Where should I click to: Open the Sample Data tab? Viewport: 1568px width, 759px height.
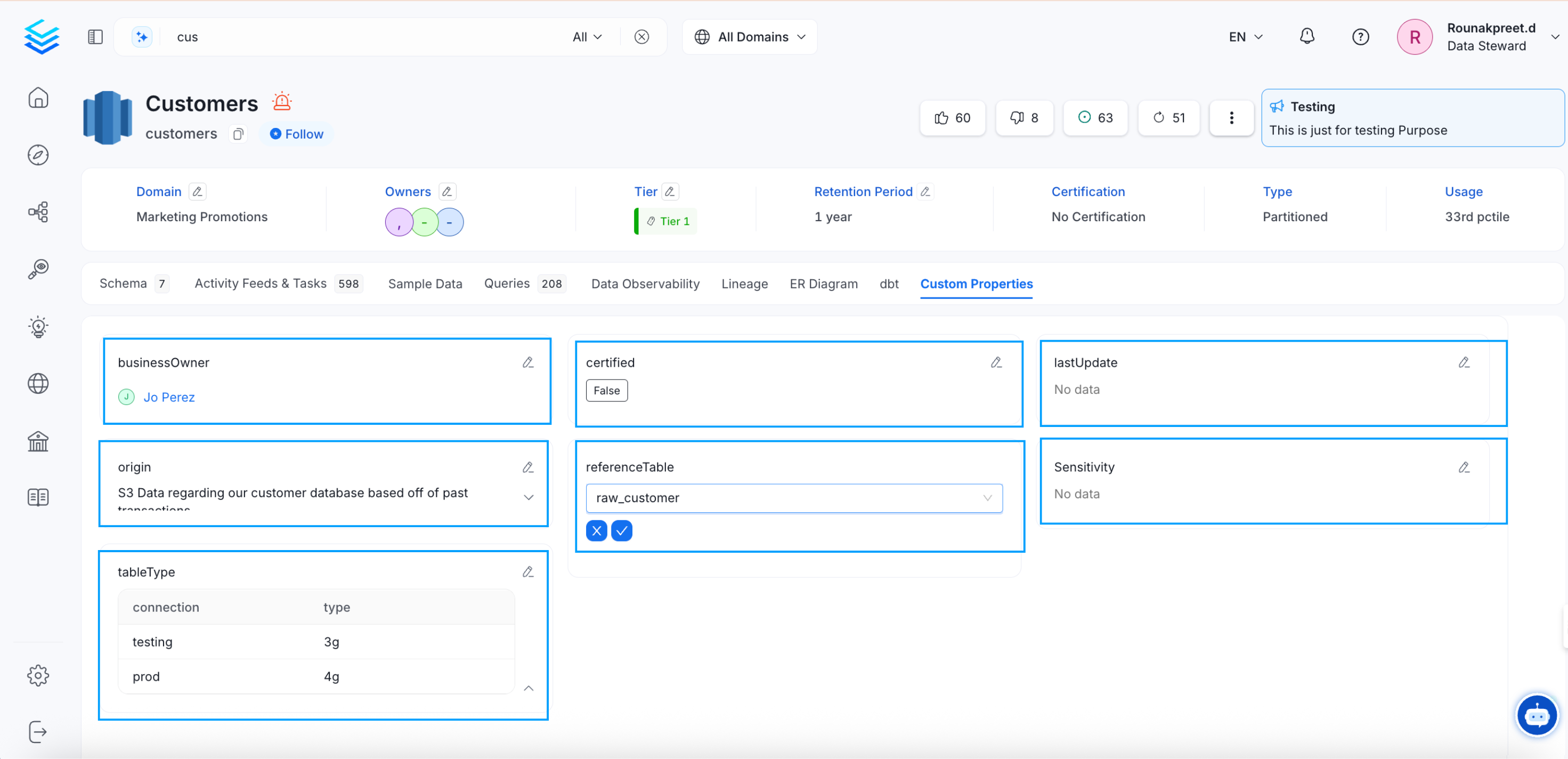coord(425,283)
